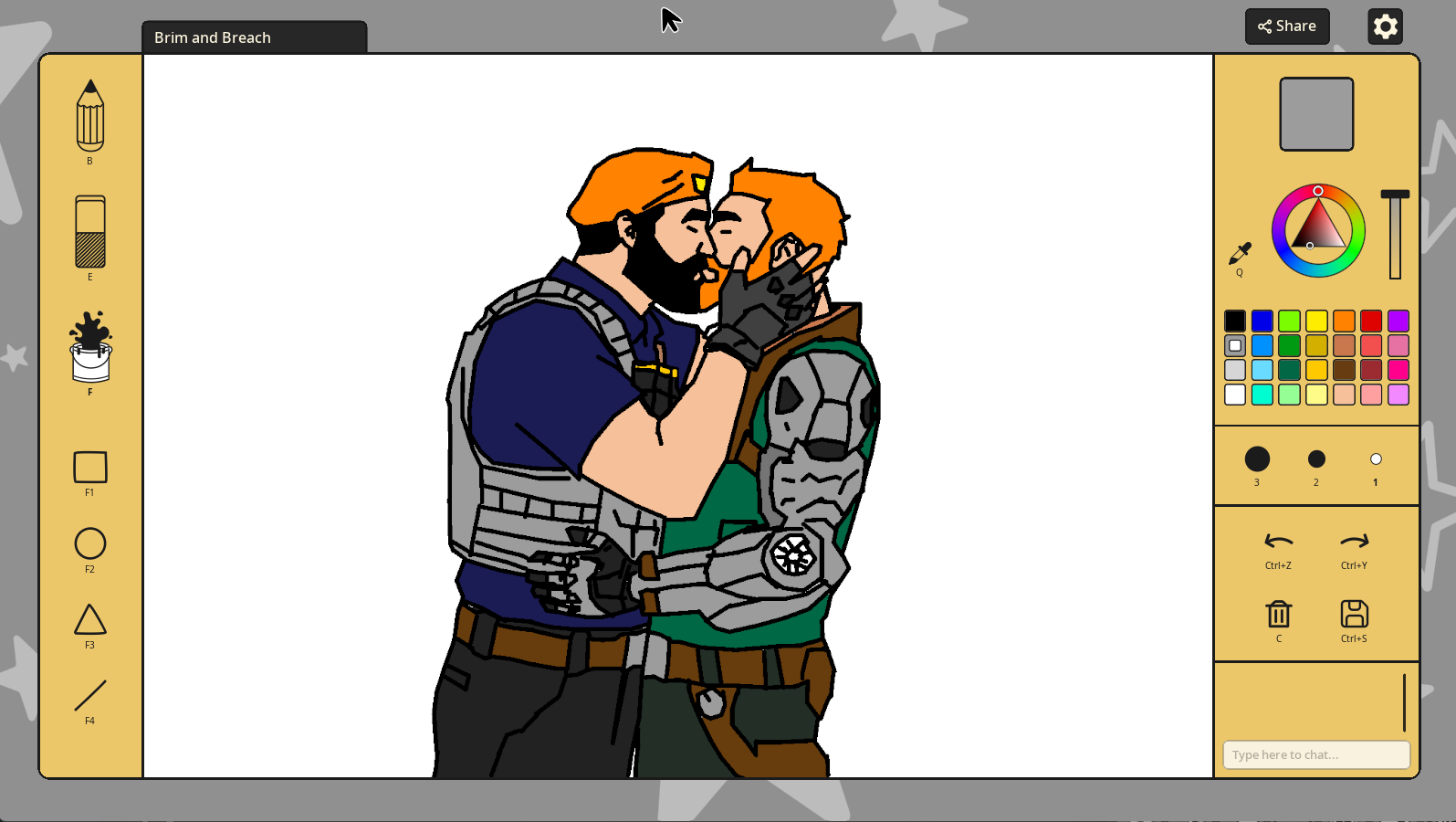Choose brush size 2 (medium dot)

[1316, 458]
